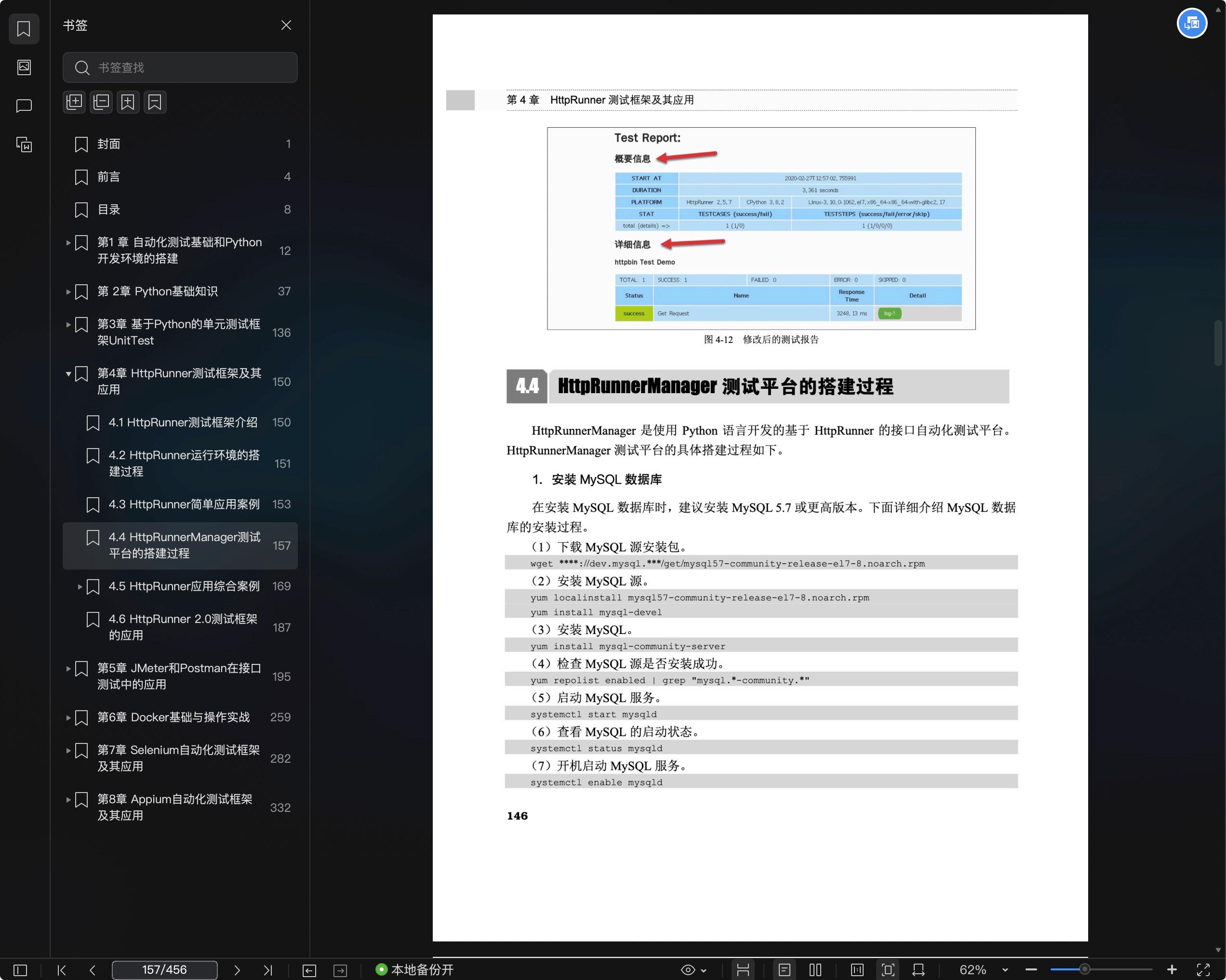Jump to first page button
The height and width of the screenshot is (980, 1226).
pos(62,970)
